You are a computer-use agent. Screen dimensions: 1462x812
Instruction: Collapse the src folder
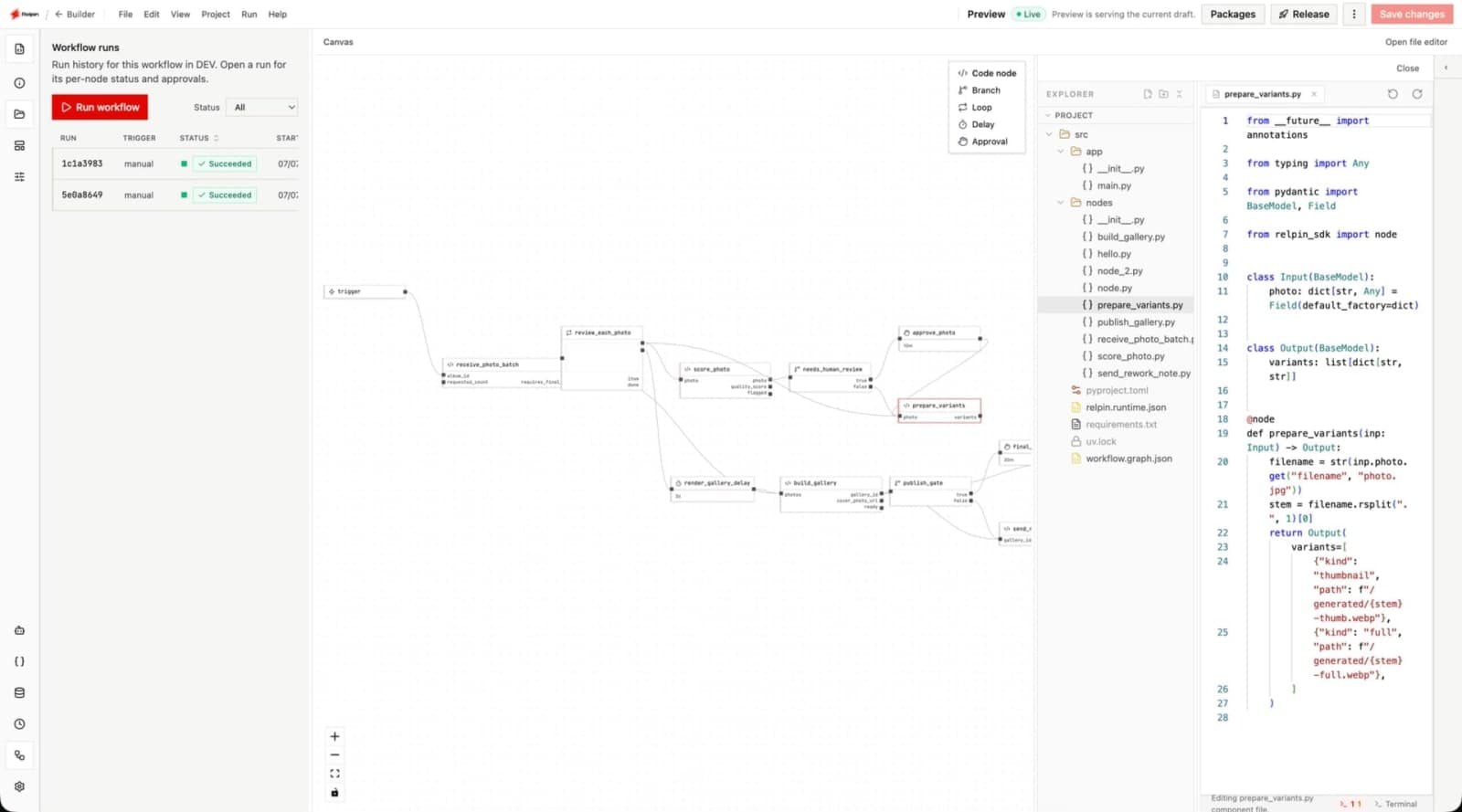[1050, 134]
